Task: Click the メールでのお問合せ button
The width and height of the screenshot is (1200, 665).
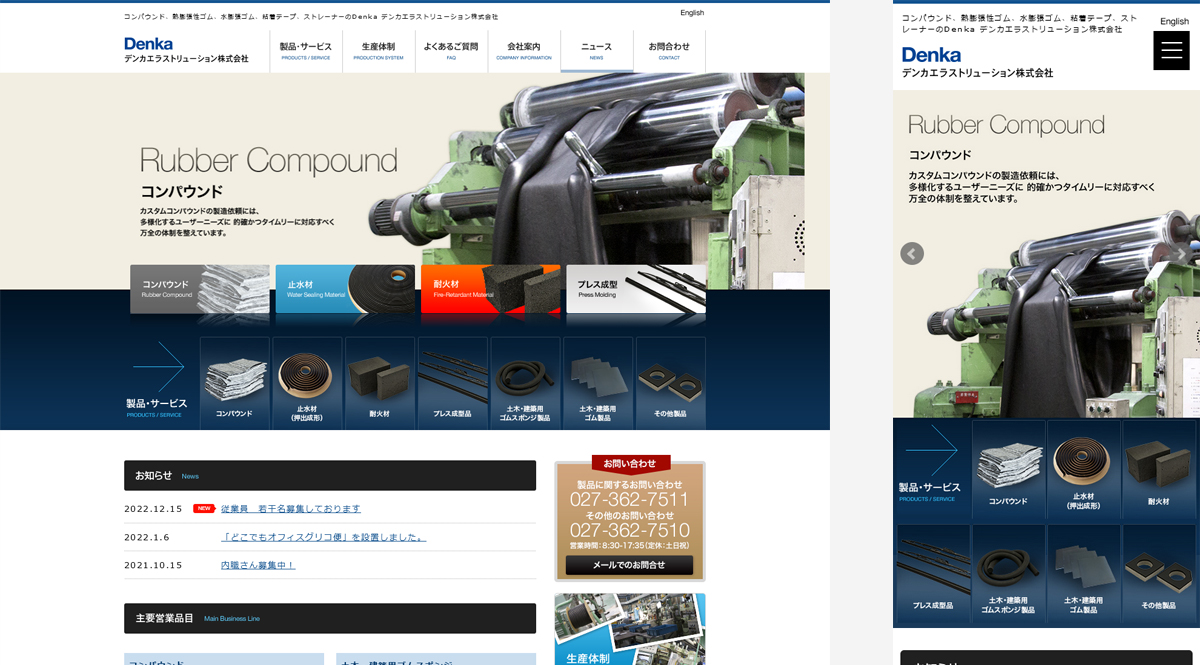Action: [x=629, y=565]
